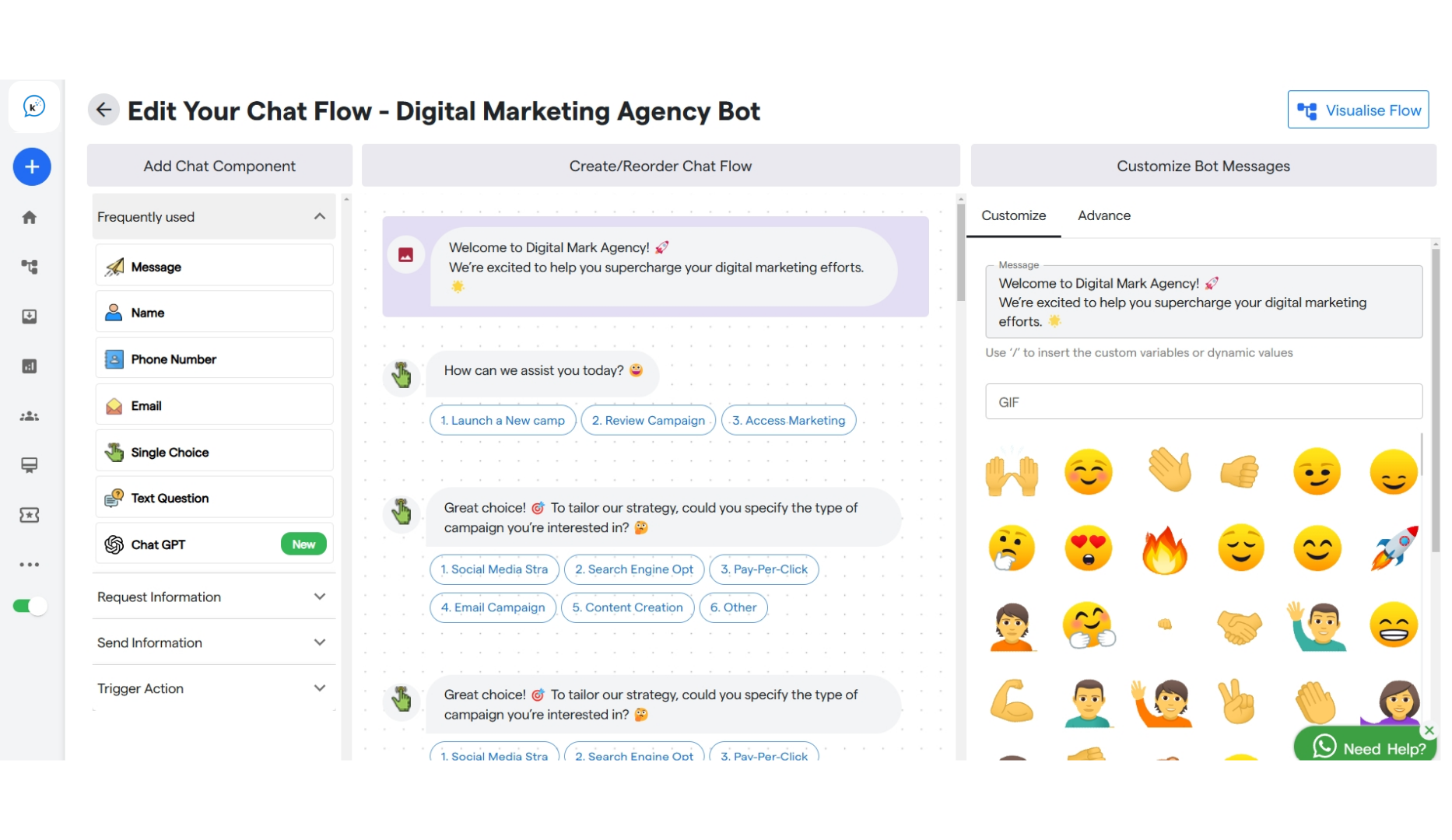Click option '5. Content Creation'
The width and height of the screenshot is (1452, 840).
click(627, 607)
